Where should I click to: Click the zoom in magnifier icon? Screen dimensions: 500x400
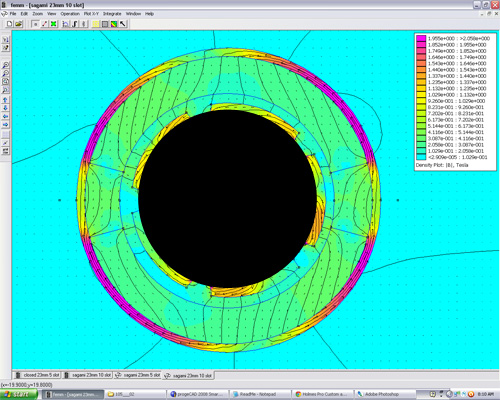tap(6, 65)
